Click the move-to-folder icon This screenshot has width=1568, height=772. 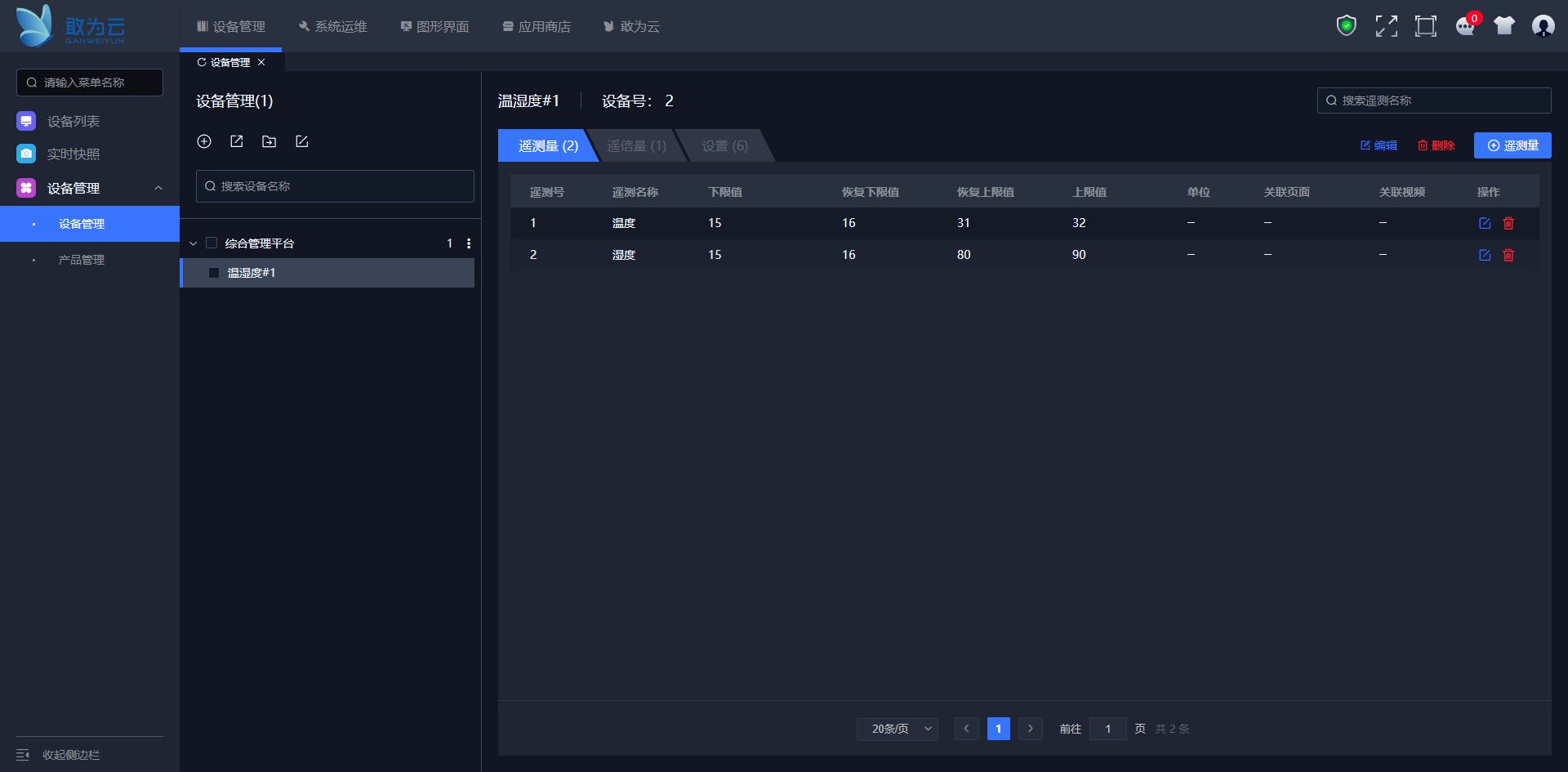(x=269, y=141)
